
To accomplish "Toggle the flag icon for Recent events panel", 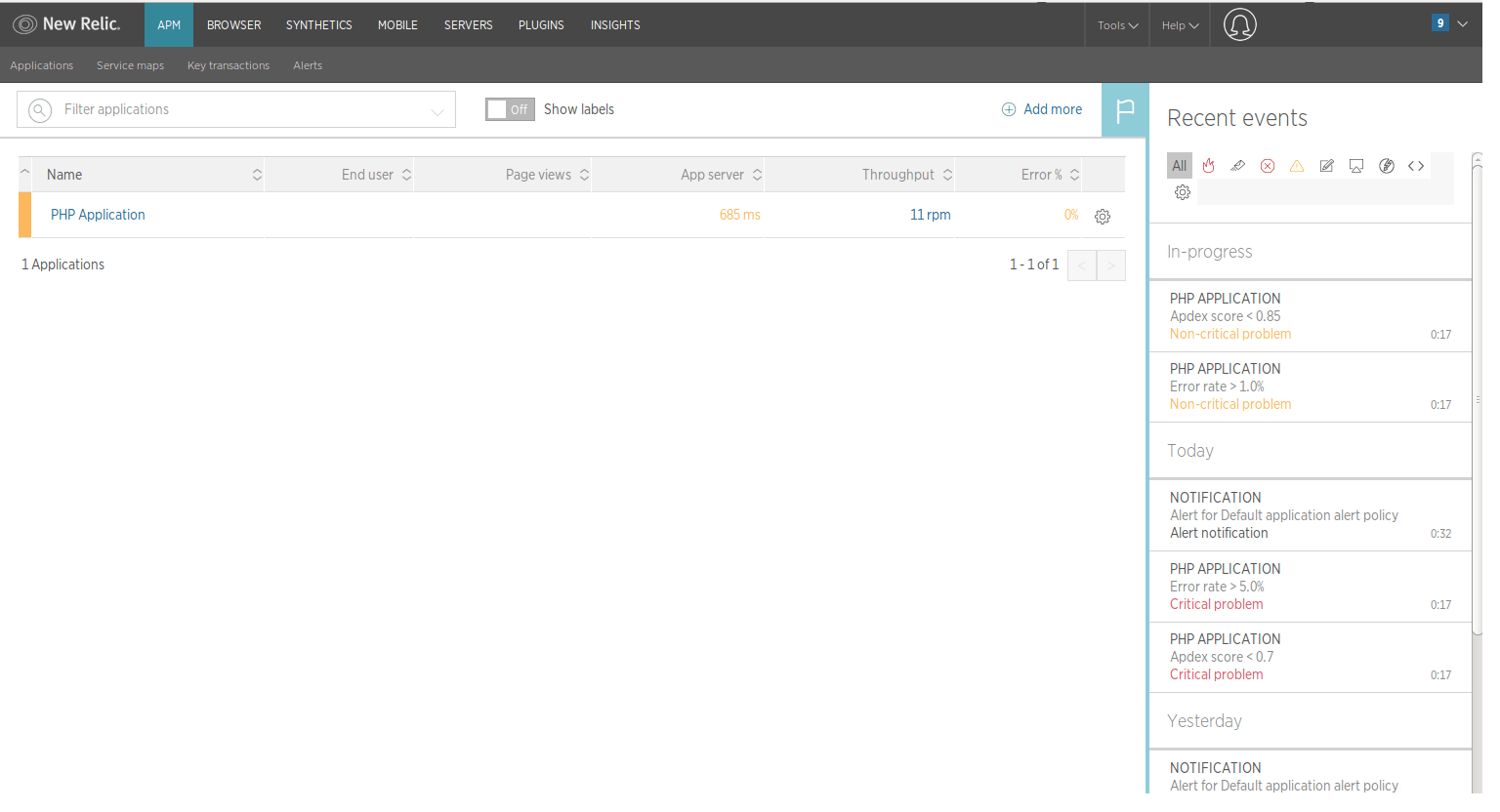I will click(x=1125, y=110).
